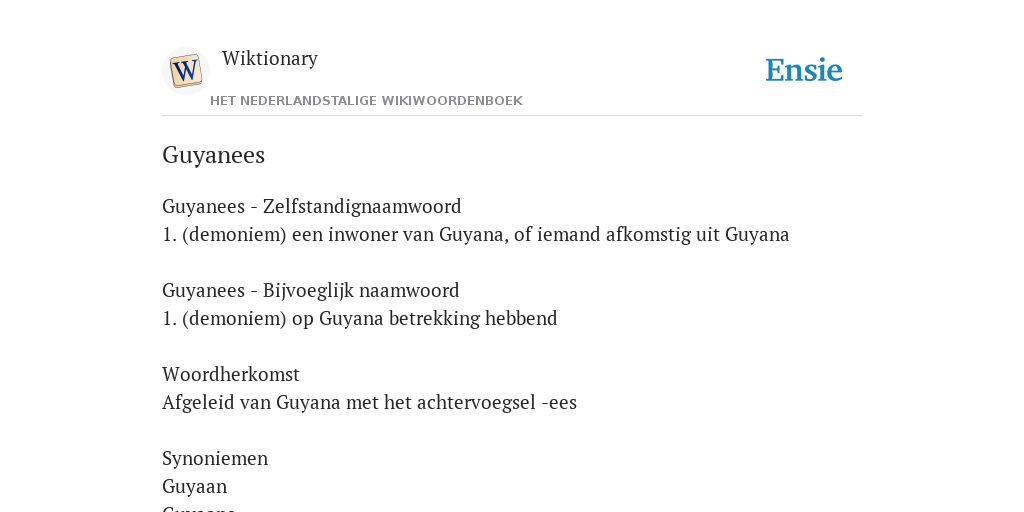
Task: Open the Ensie logo link
Action: coord(804,70)
